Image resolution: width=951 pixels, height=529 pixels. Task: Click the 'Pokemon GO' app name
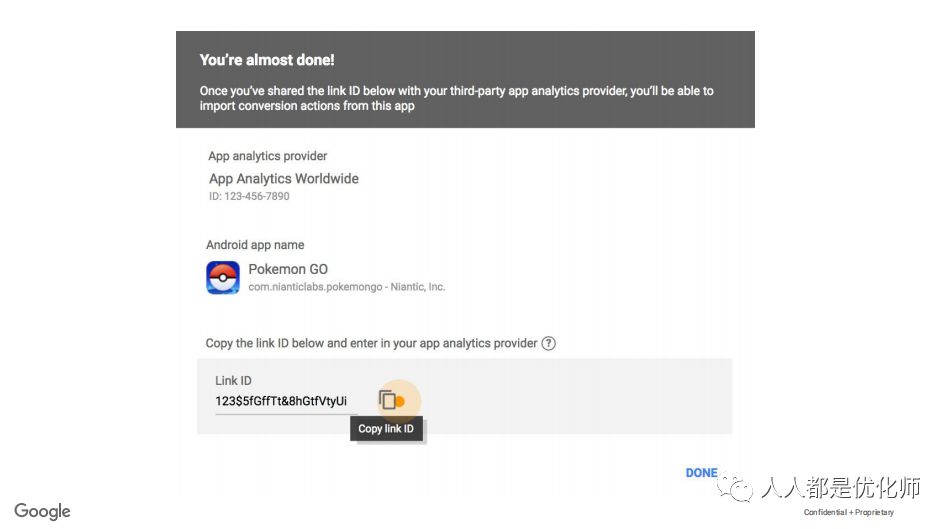coord(287,269)
